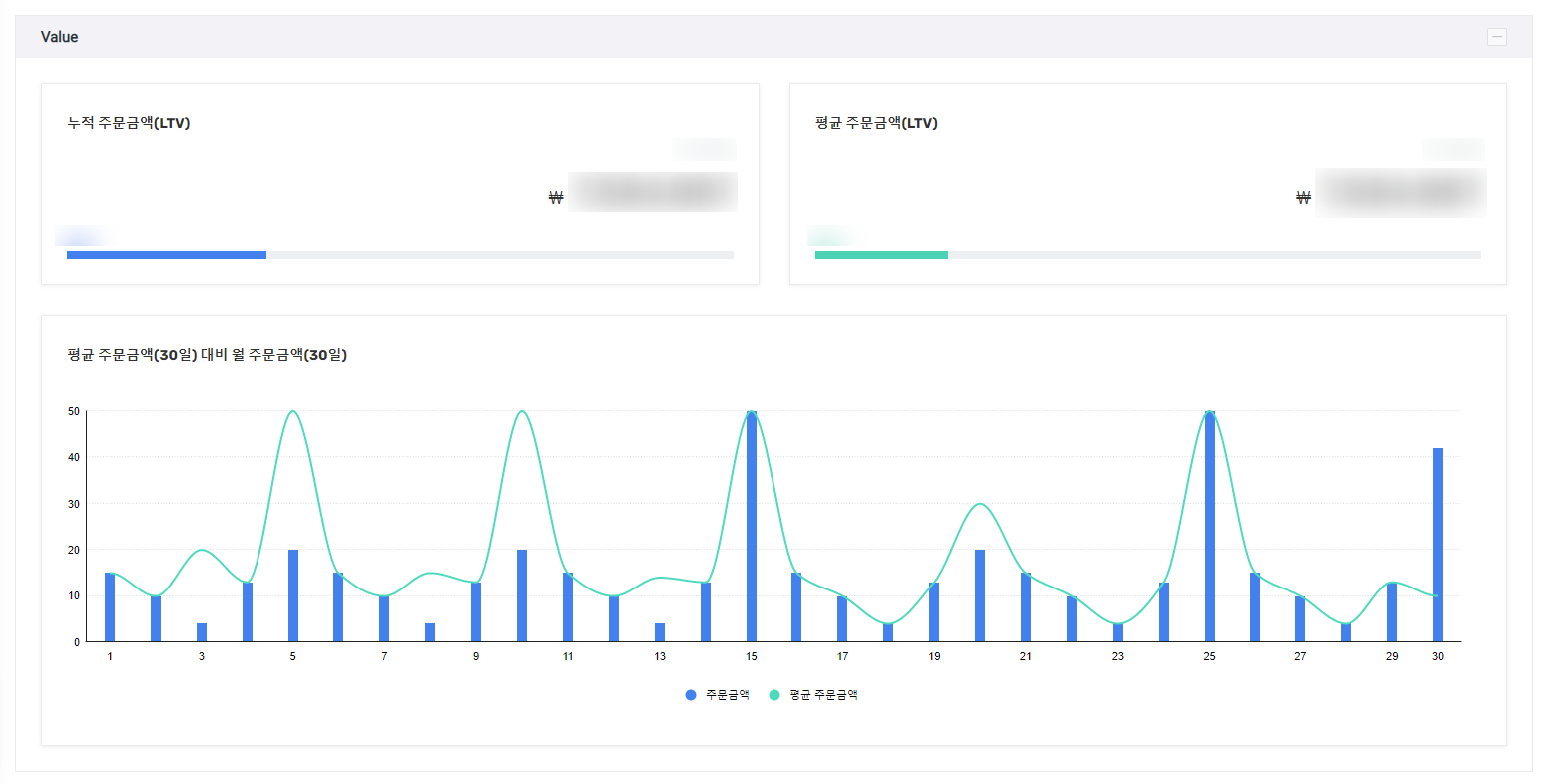Select the blue bar at day 30
This screenshot has width=1546, height=784.
[1438, 546]
